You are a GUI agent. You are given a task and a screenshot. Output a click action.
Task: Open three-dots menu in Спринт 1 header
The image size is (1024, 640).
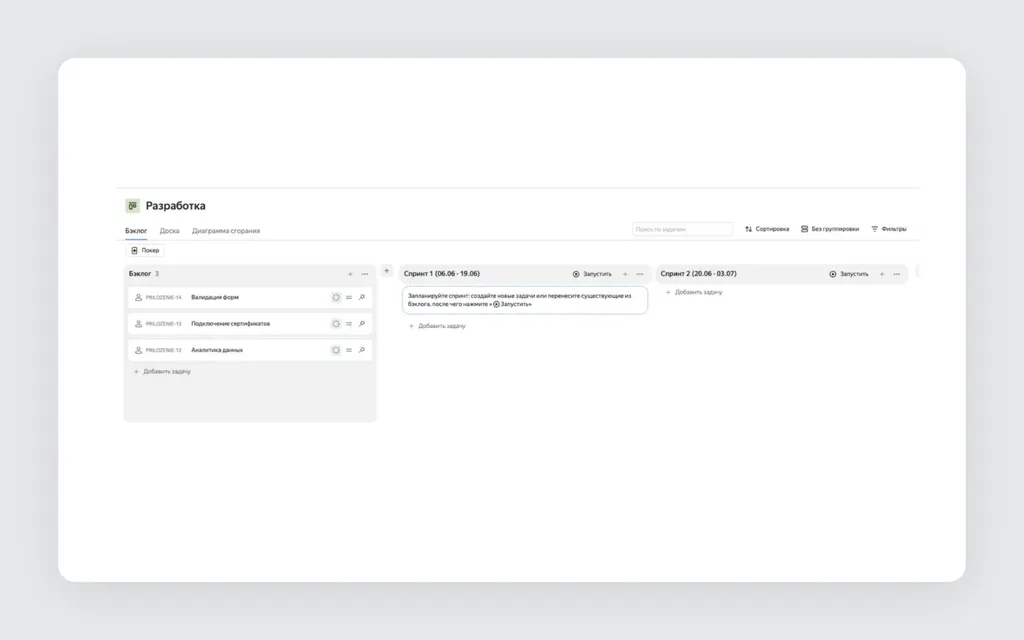[640, 274]
